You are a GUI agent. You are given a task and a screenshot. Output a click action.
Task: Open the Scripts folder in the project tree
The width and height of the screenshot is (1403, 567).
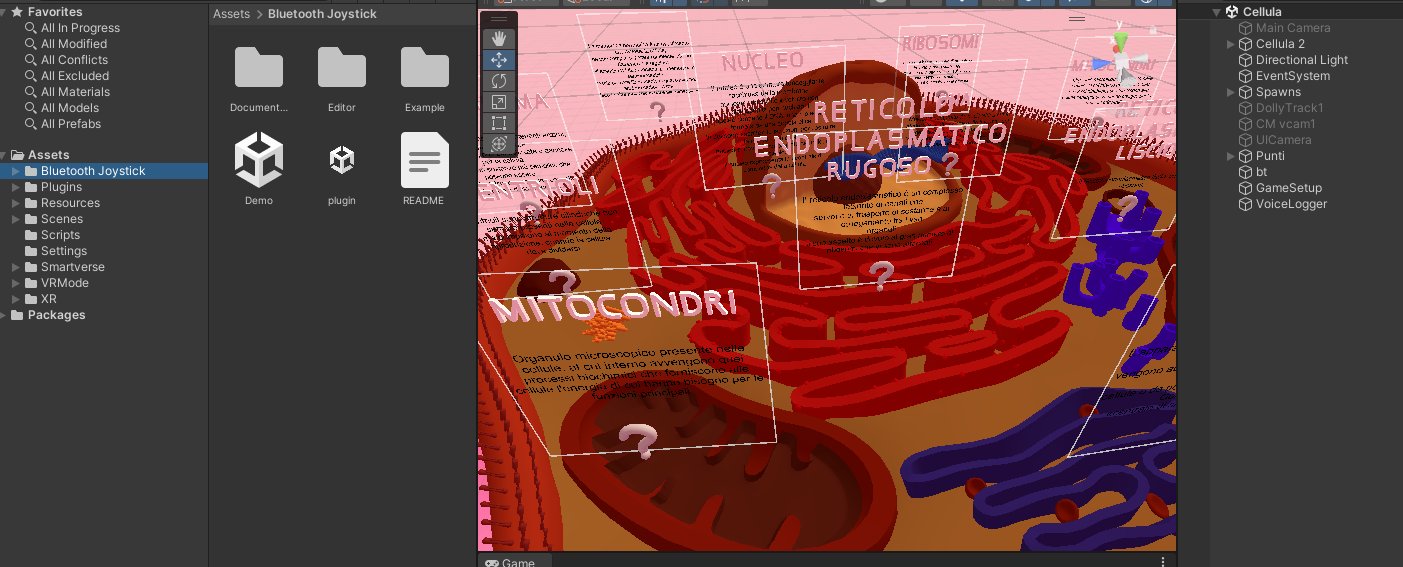point(60,235)
